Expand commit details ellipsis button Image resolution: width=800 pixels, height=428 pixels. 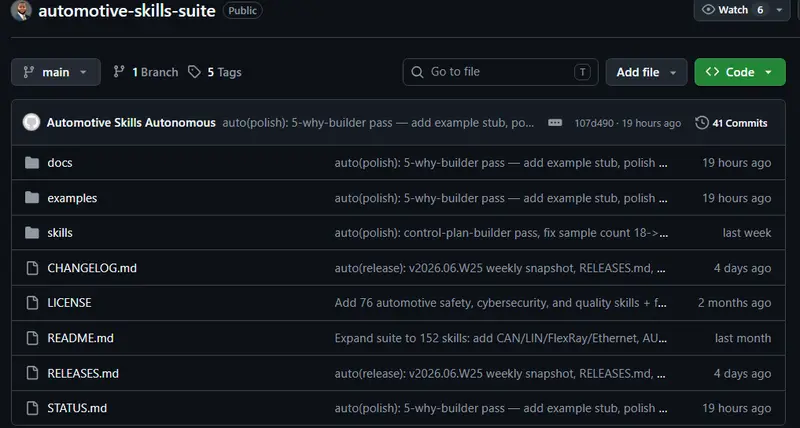click(x=555, y=122)
